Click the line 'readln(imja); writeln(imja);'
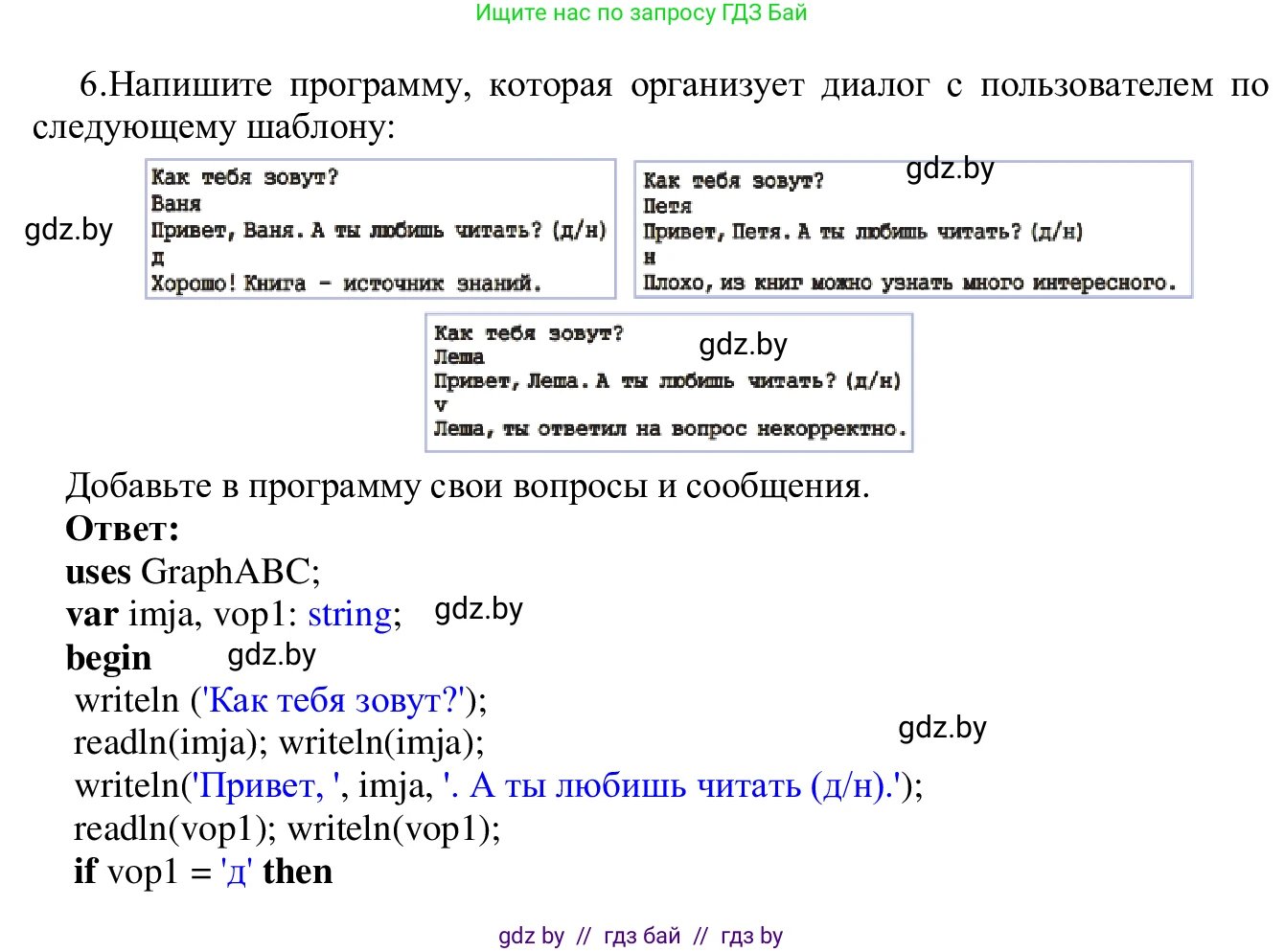 click(x=280, y=742)
